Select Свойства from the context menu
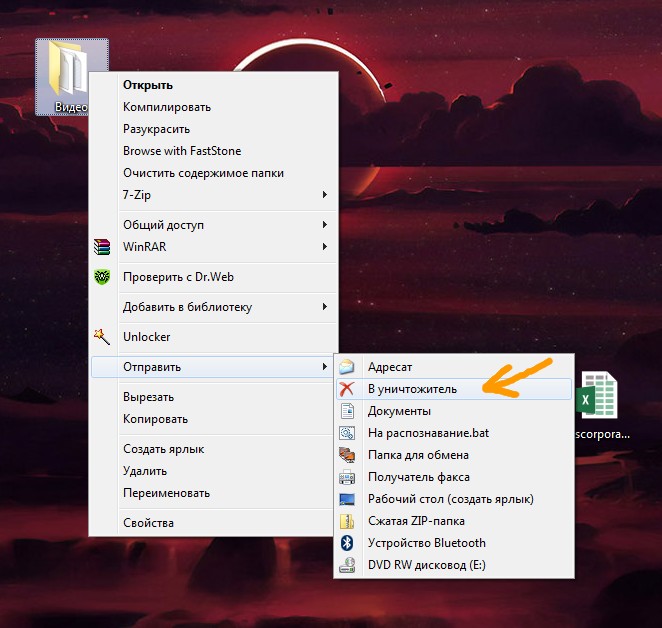 [x=148, y=523]
